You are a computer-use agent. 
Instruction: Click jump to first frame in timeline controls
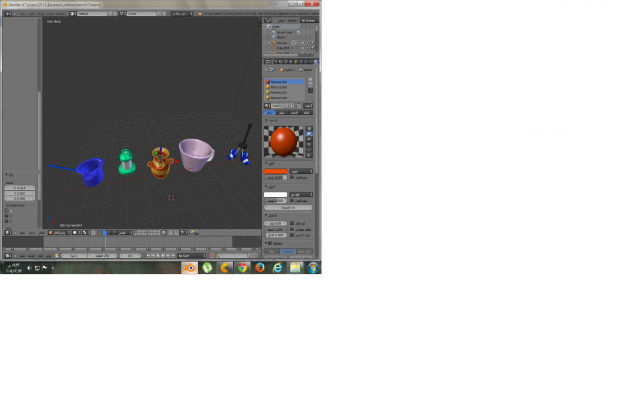[x=148, y=256]
